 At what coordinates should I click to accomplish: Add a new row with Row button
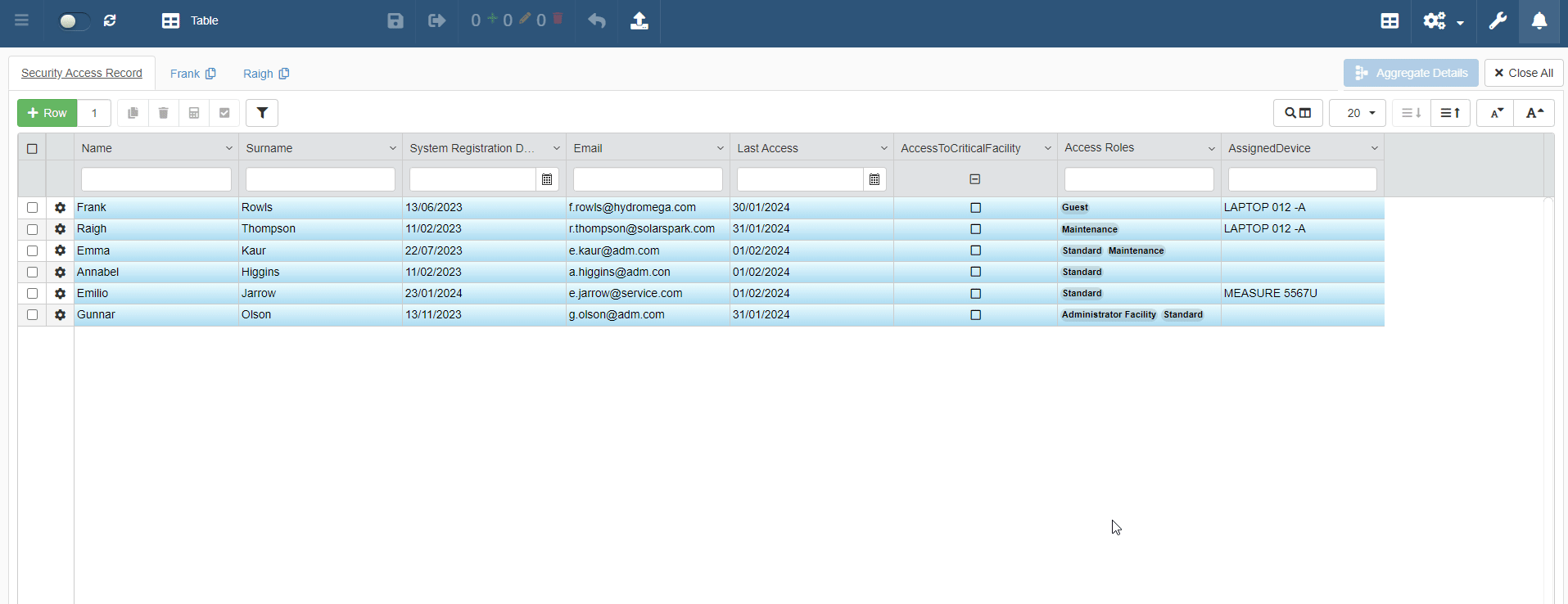coord(47,113)
